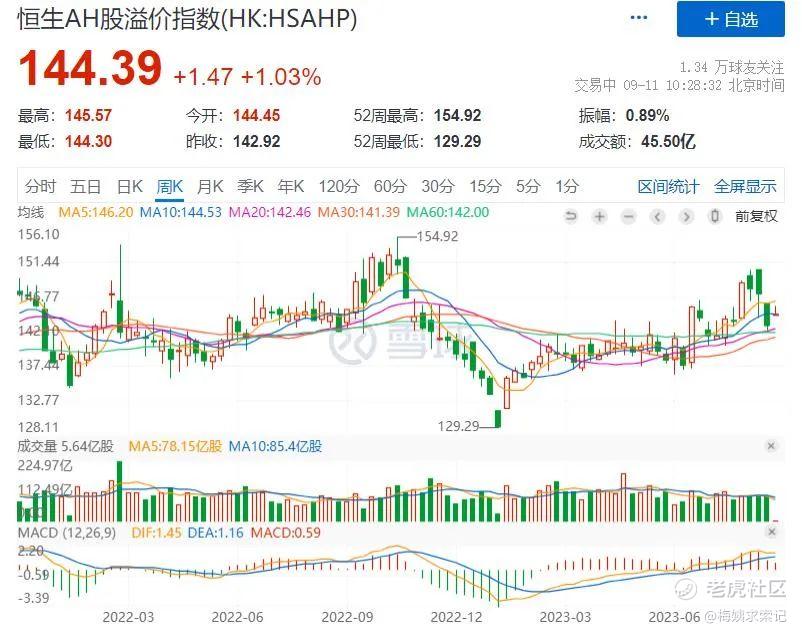
Task: Click the MACD (12,26,9) settings label
Action: pyautogui.click(x=67, y=533)
